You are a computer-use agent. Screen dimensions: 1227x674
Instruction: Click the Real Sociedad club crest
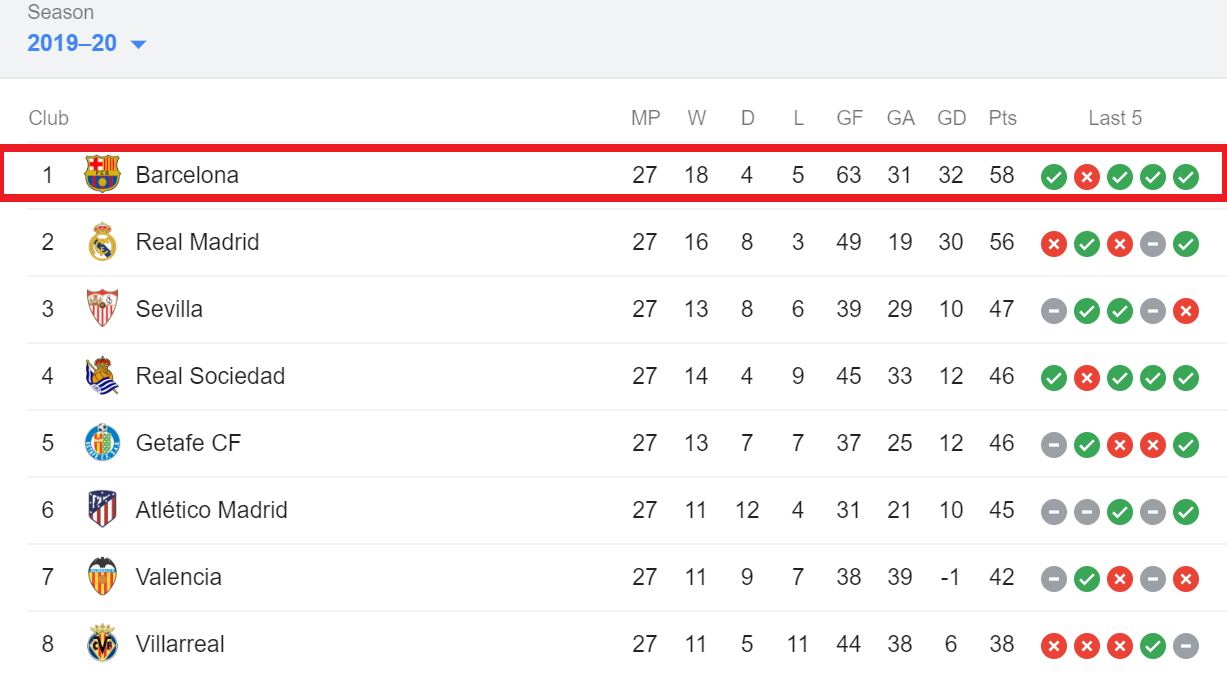click(x=102, y=376)
